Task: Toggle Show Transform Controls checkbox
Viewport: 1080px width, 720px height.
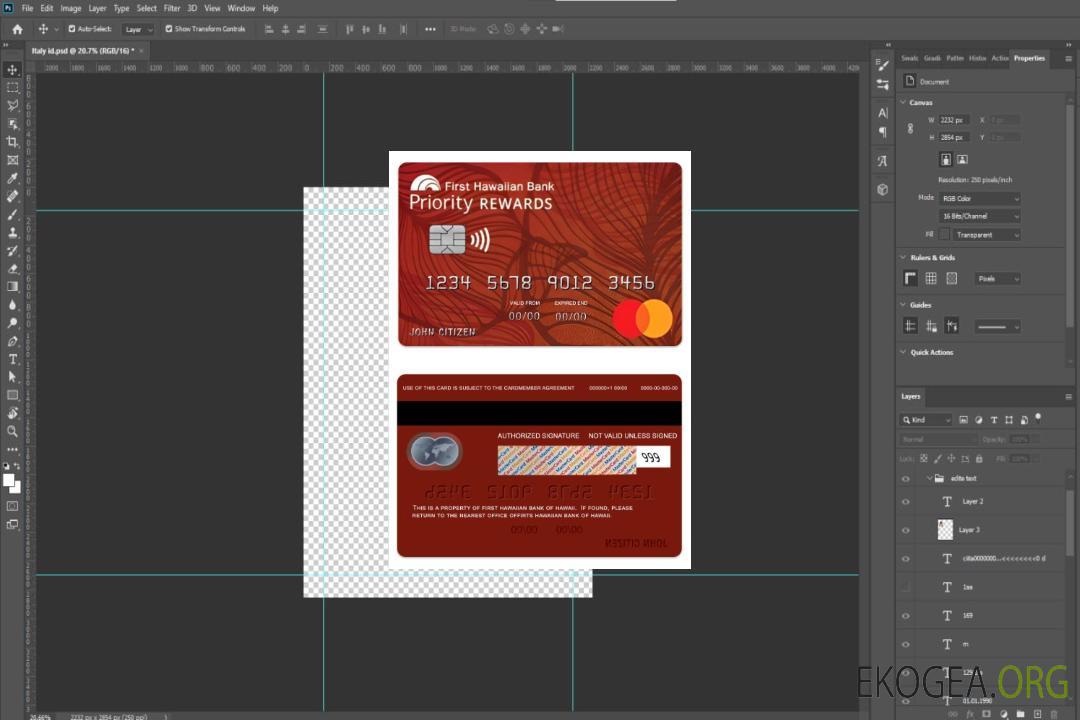Action: tap(169, 29)
